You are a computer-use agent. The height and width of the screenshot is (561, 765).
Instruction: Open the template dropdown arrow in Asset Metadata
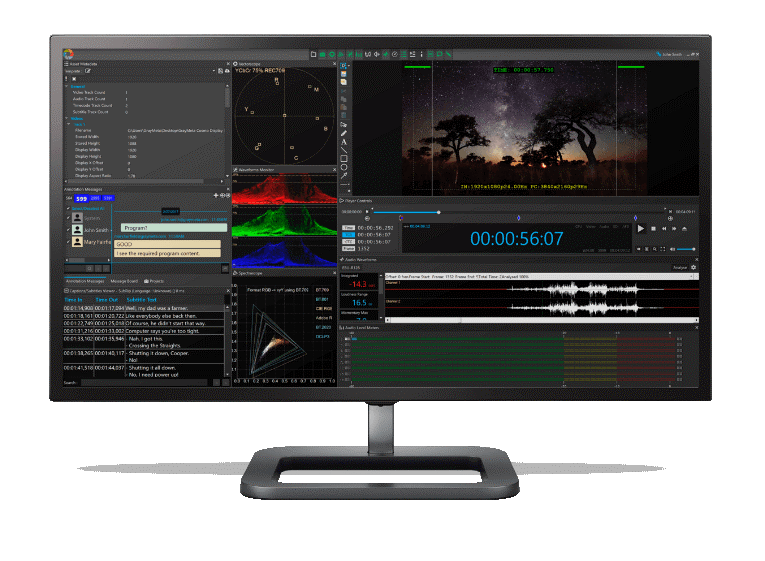coord(214,71)
